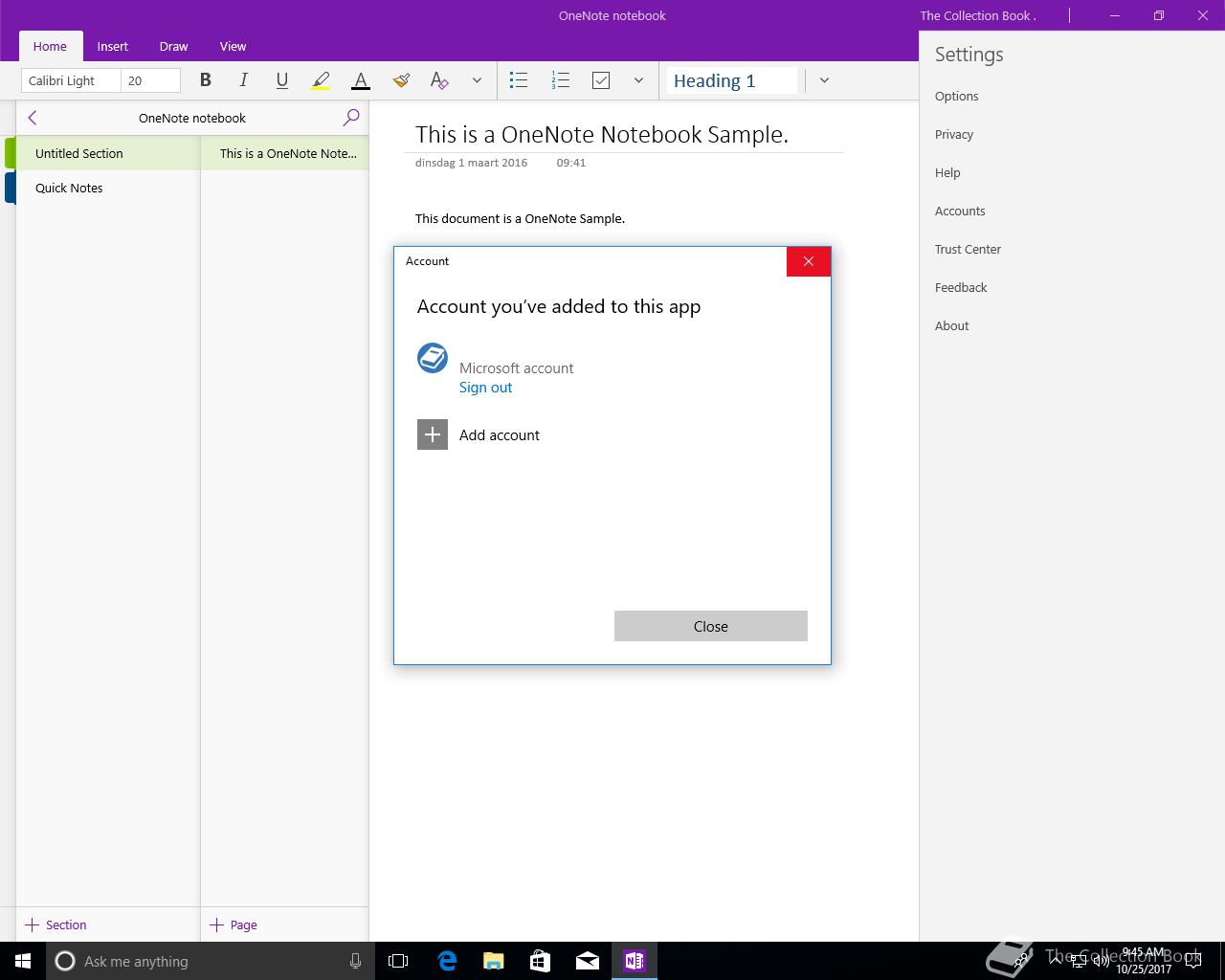Launch Microsoft Edge from the taskbar

point(447,961)
